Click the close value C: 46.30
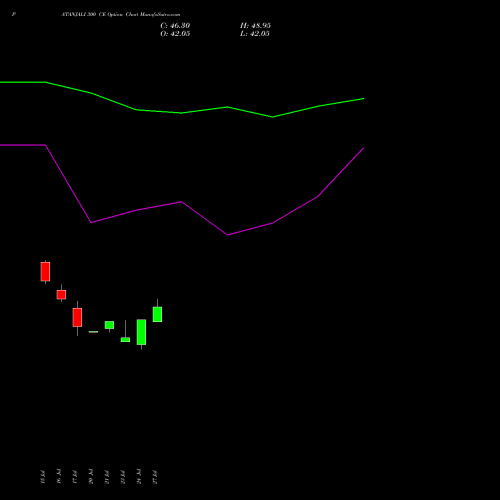The height and width of the screenshot is (500, 500). (x=175, y=26)
